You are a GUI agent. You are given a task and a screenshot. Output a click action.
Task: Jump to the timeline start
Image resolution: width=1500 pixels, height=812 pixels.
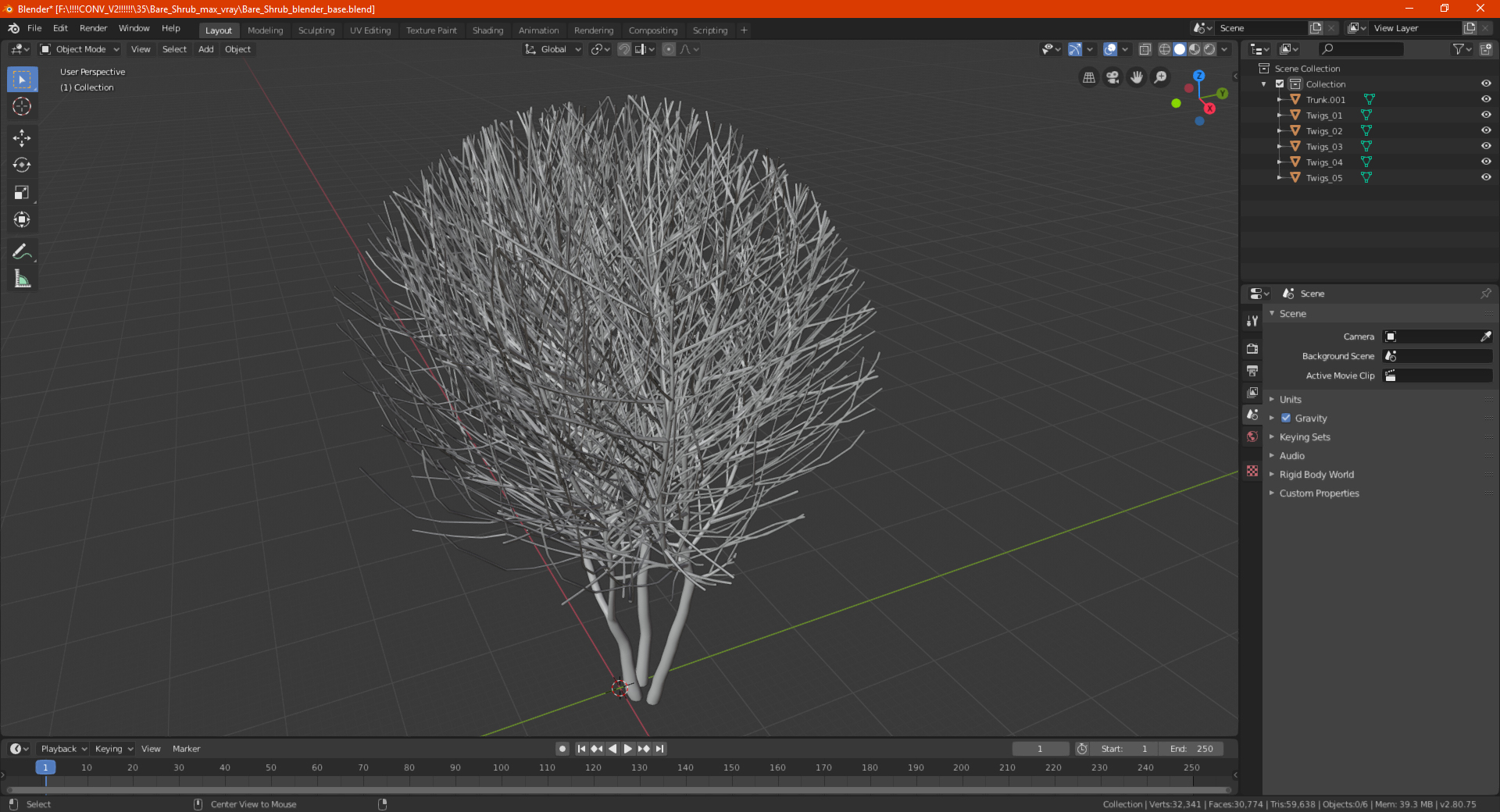pyautogui.click(x=581, y=749)
